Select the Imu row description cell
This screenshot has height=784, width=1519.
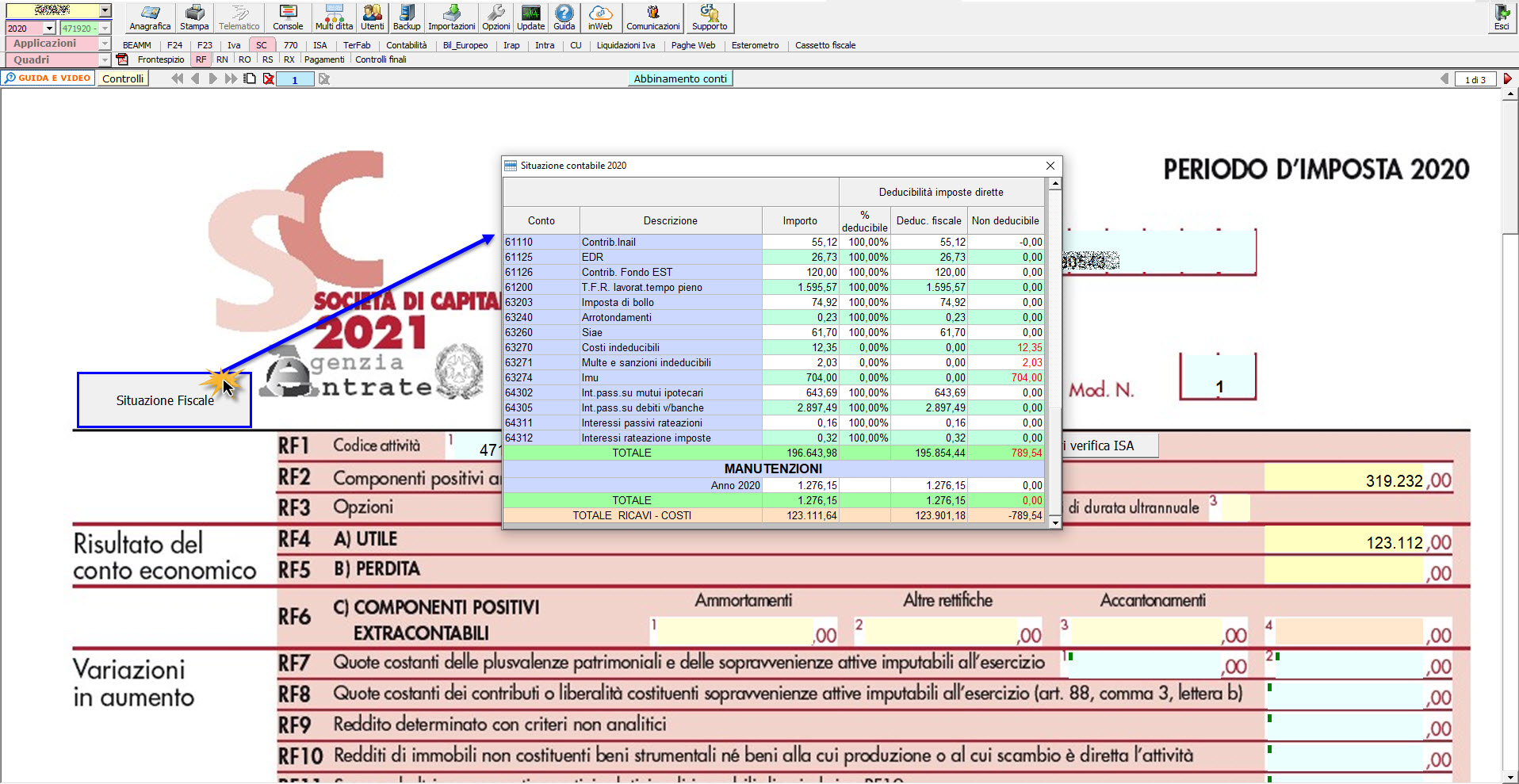point(671,378)
